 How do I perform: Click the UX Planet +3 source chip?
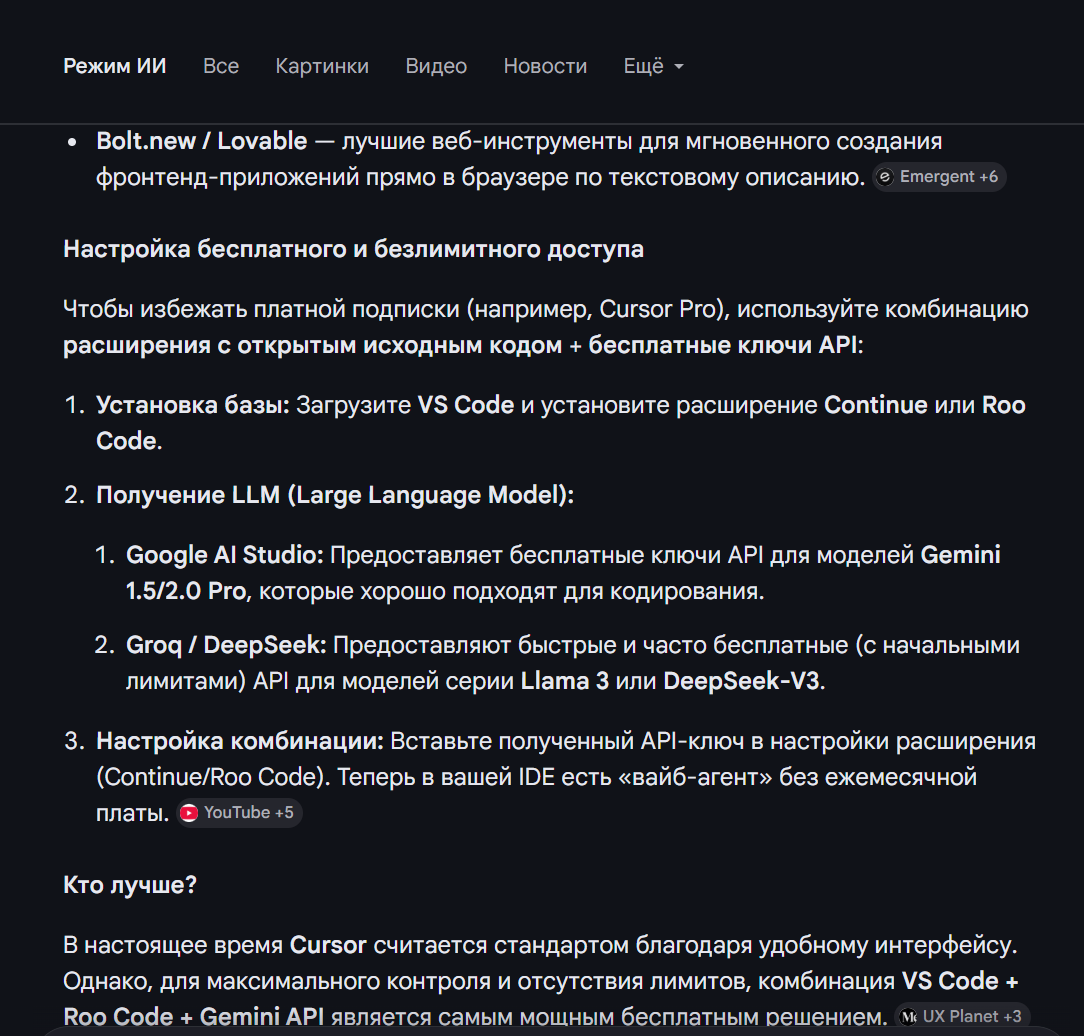click(x=962, y=1017)
